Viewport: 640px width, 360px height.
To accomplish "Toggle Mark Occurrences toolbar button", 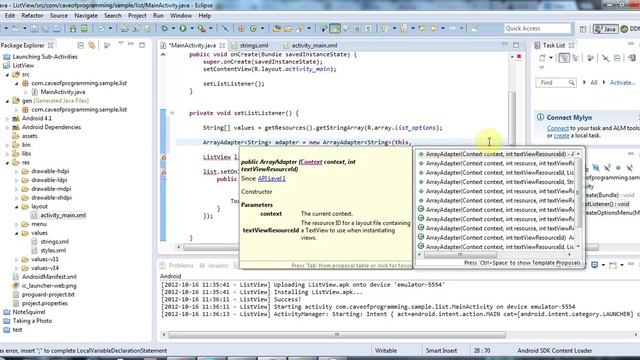I will (335, 29).
